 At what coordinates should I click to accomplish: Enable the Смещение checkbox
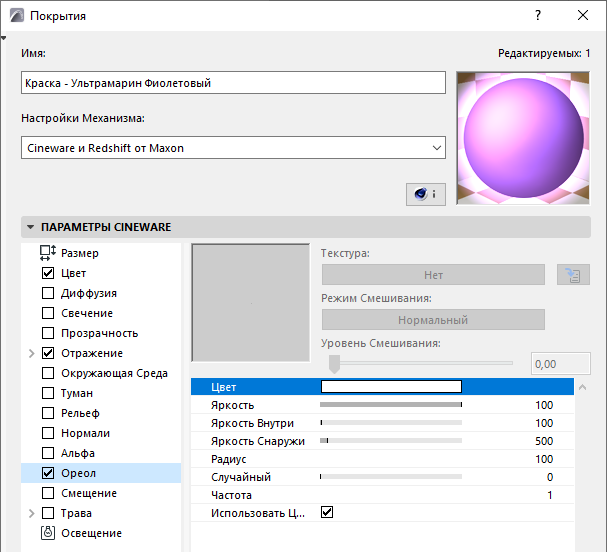click(x=48, y=493)
